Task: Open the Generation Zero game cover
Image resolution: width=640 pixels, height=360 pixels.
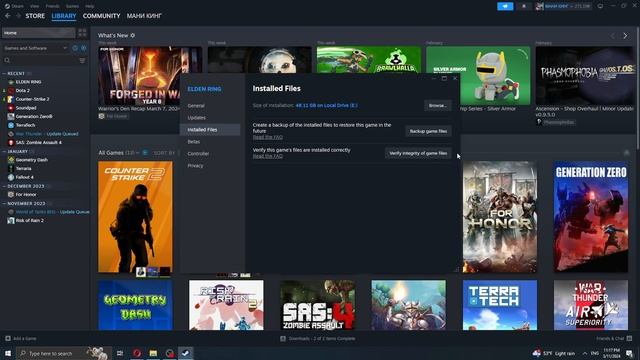Action: [x=591, y=217]
